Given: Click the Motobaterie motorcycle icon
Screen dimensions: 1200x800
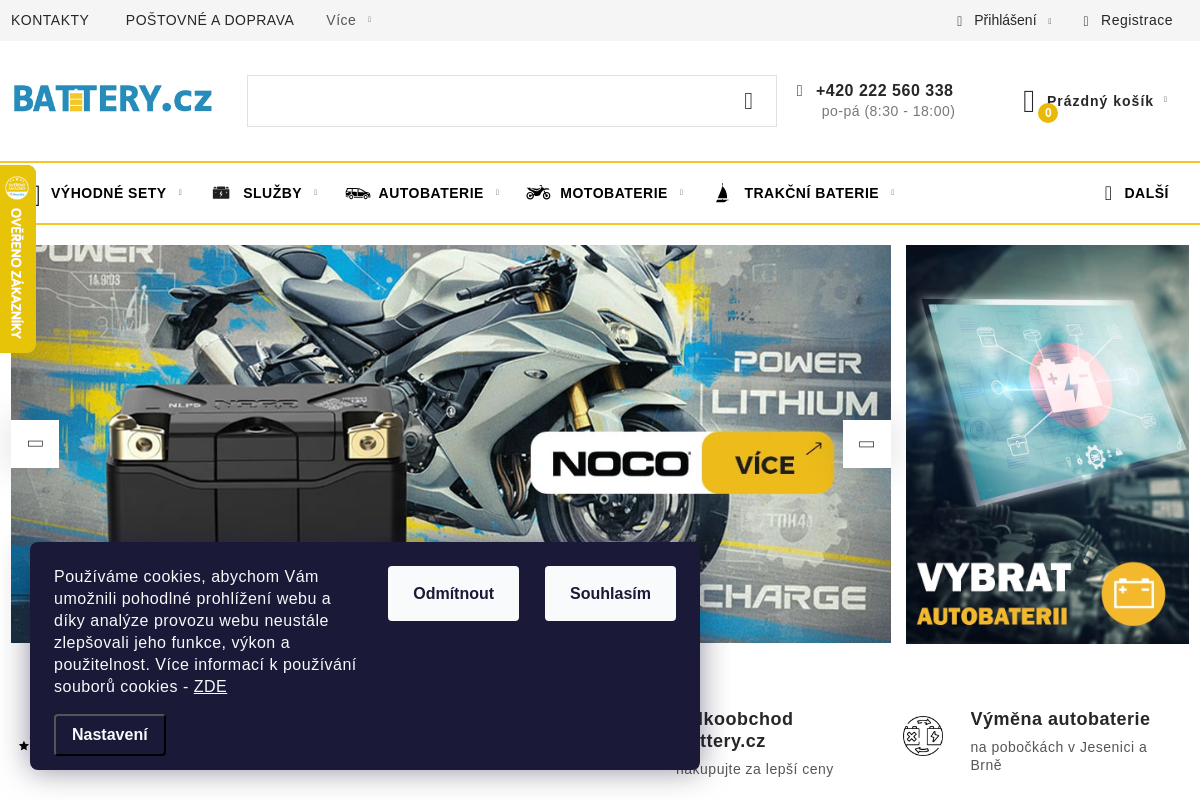Looking at the screenshot, I should [538, 193].
